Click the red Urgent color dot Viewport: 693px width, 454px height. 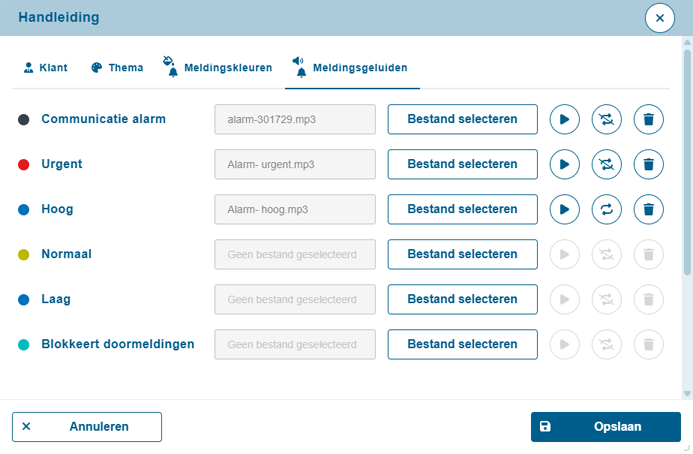23,164
